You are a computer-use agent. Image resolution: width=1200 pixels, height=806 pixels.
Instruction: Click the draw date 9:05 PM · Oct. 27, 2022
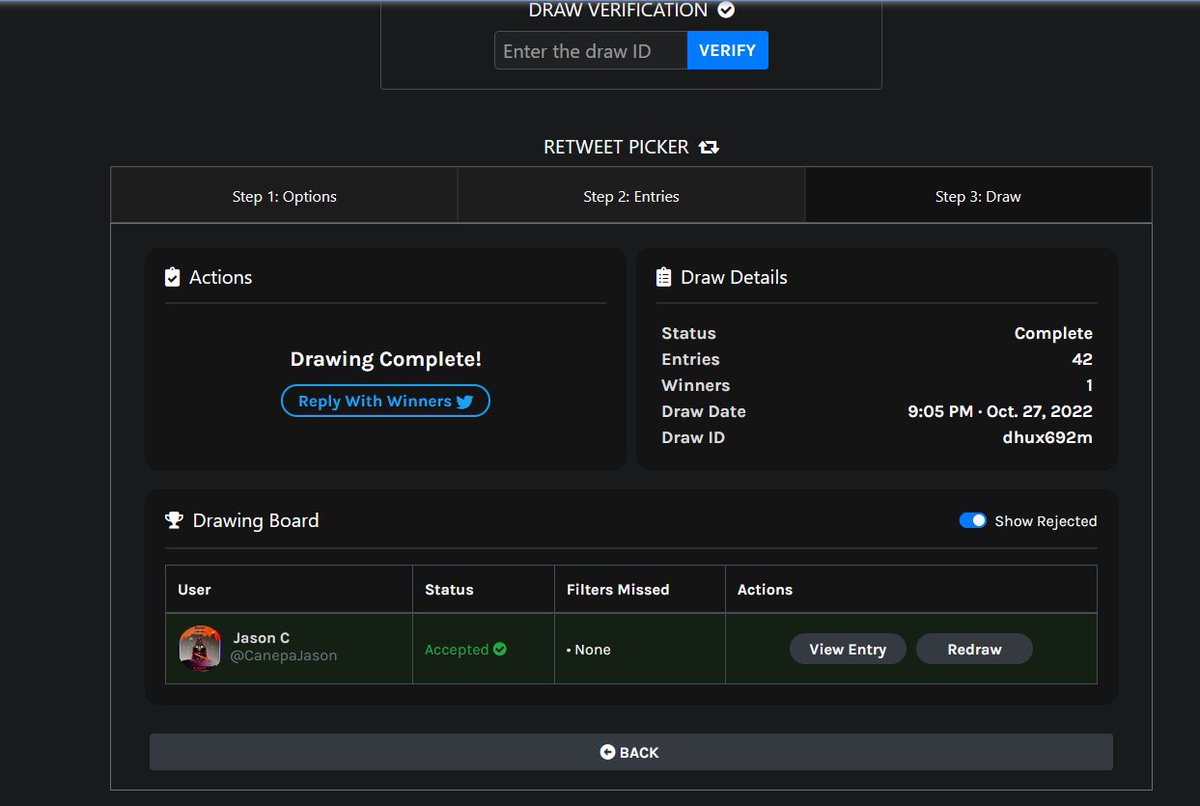[1000, 411]
